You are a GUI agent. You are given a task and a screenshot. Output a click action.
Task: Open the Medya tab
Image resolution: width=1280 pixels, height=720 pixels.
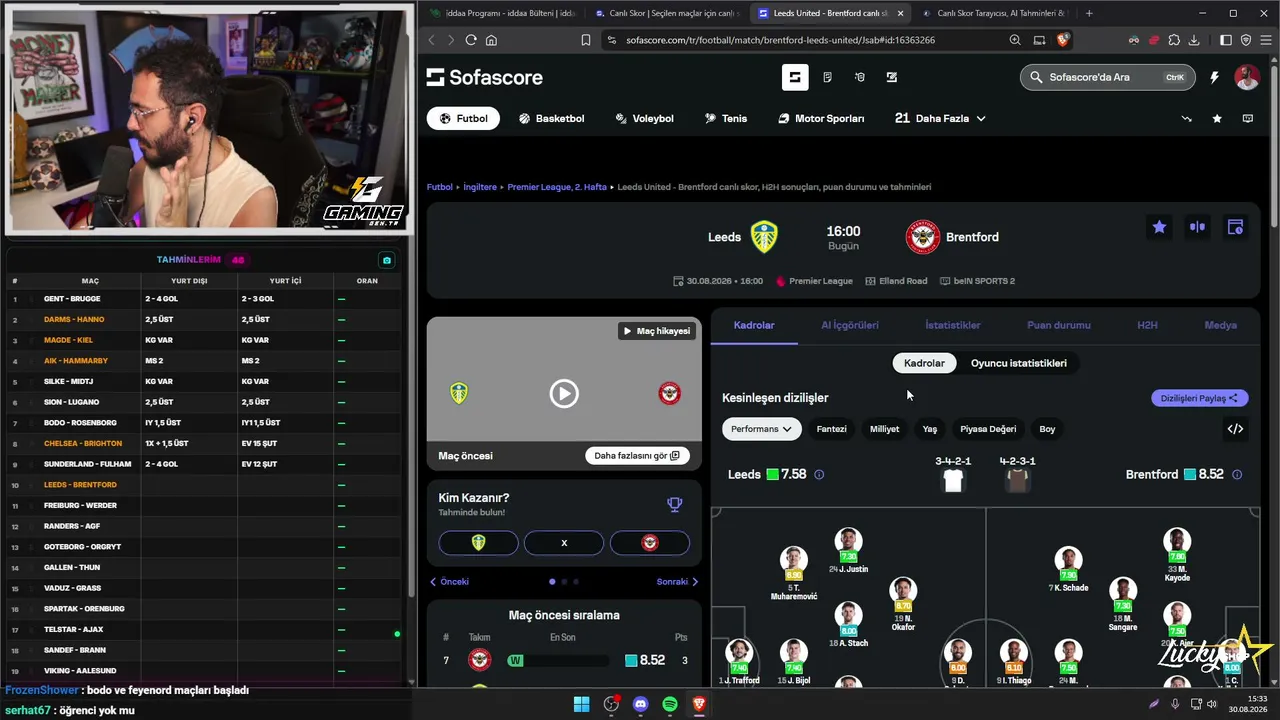tap(1220, 325)
